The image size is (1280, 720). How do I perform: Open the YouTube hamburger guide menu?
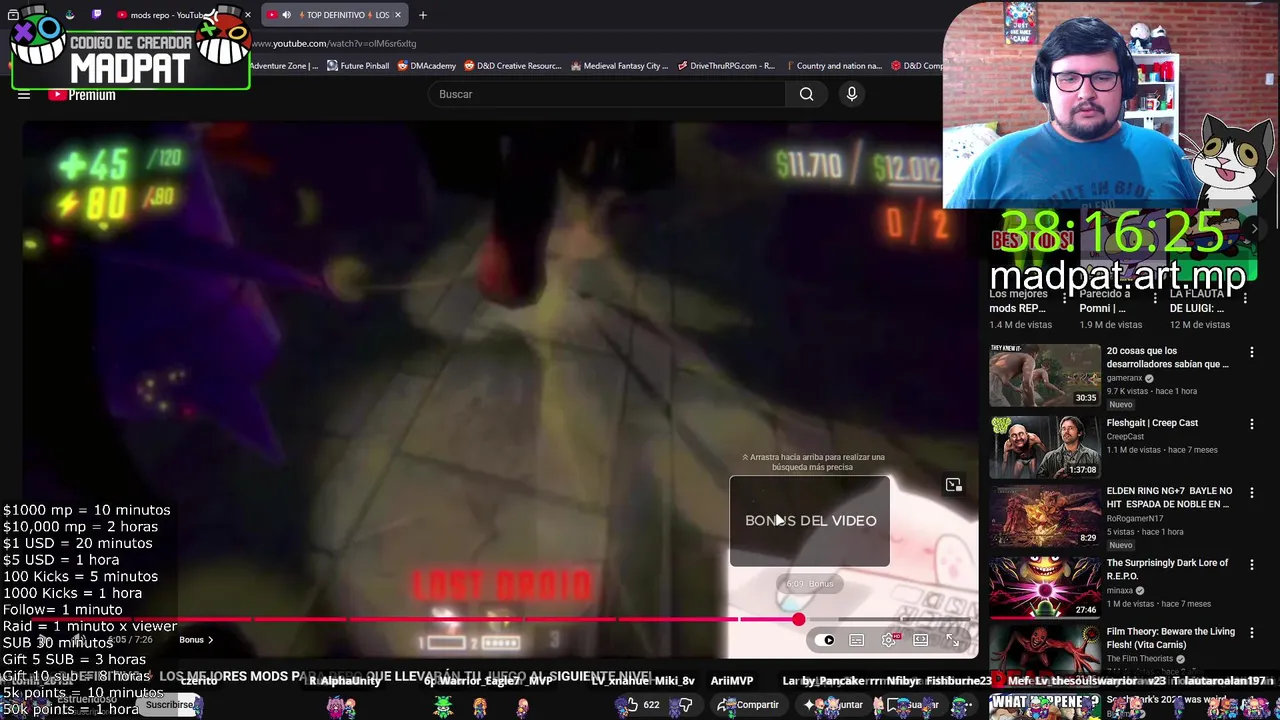pos(24,95)
